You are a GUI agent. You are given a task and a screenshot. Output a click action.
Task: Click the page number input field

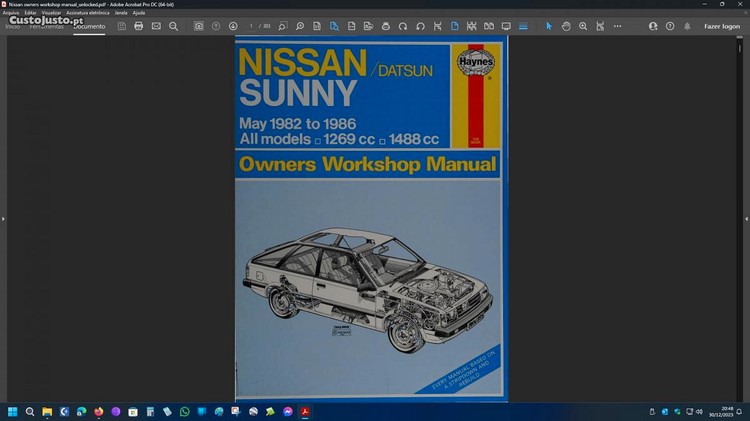(252, 26)
